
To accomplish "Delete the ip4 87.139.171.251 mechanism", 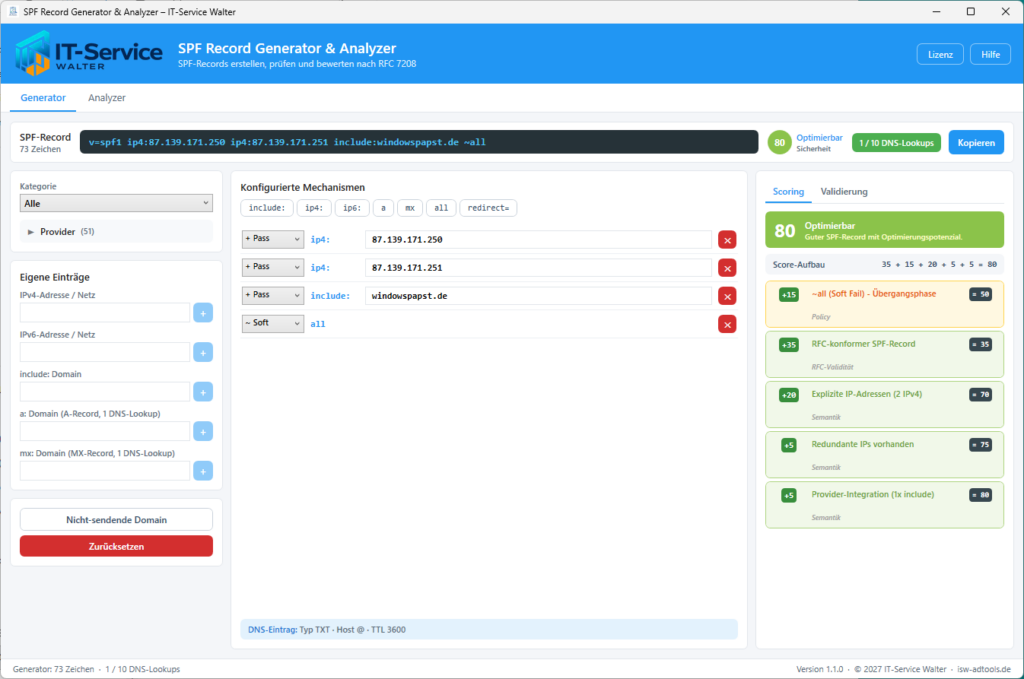I will pyautogui.click(x=727, y=268).
